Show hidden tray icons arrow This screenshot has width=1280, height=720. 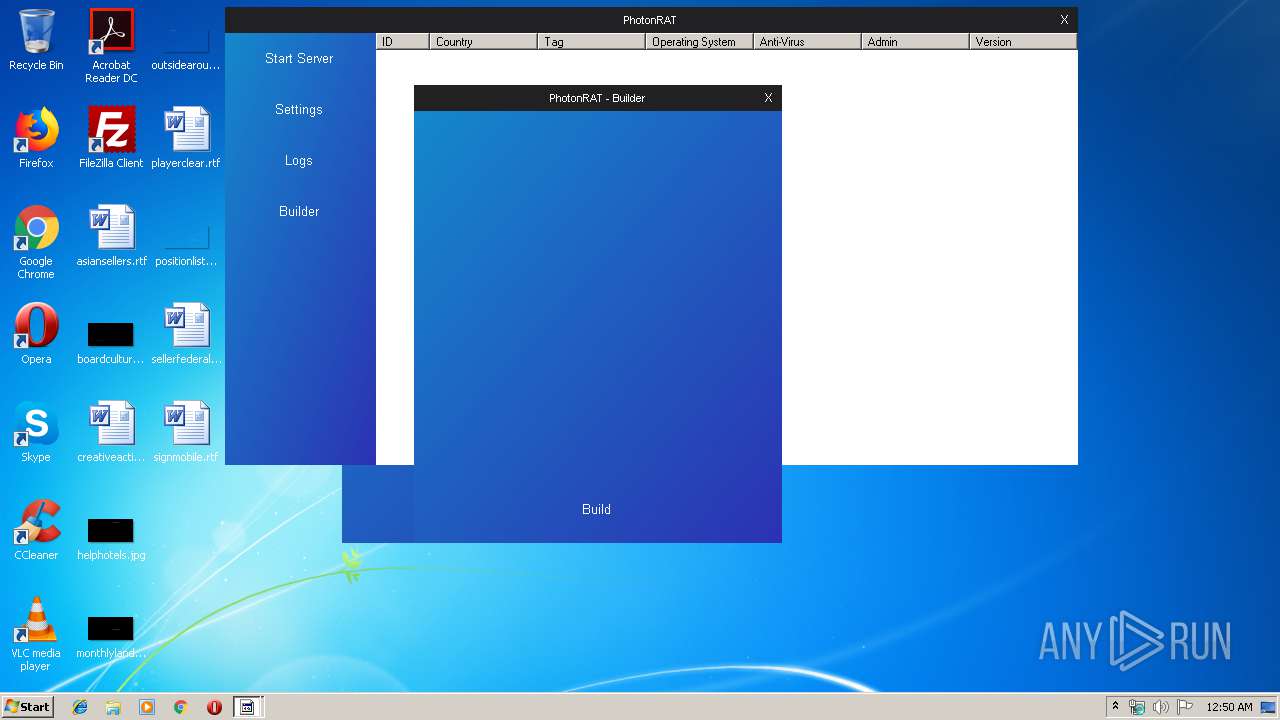(1115, 707)
